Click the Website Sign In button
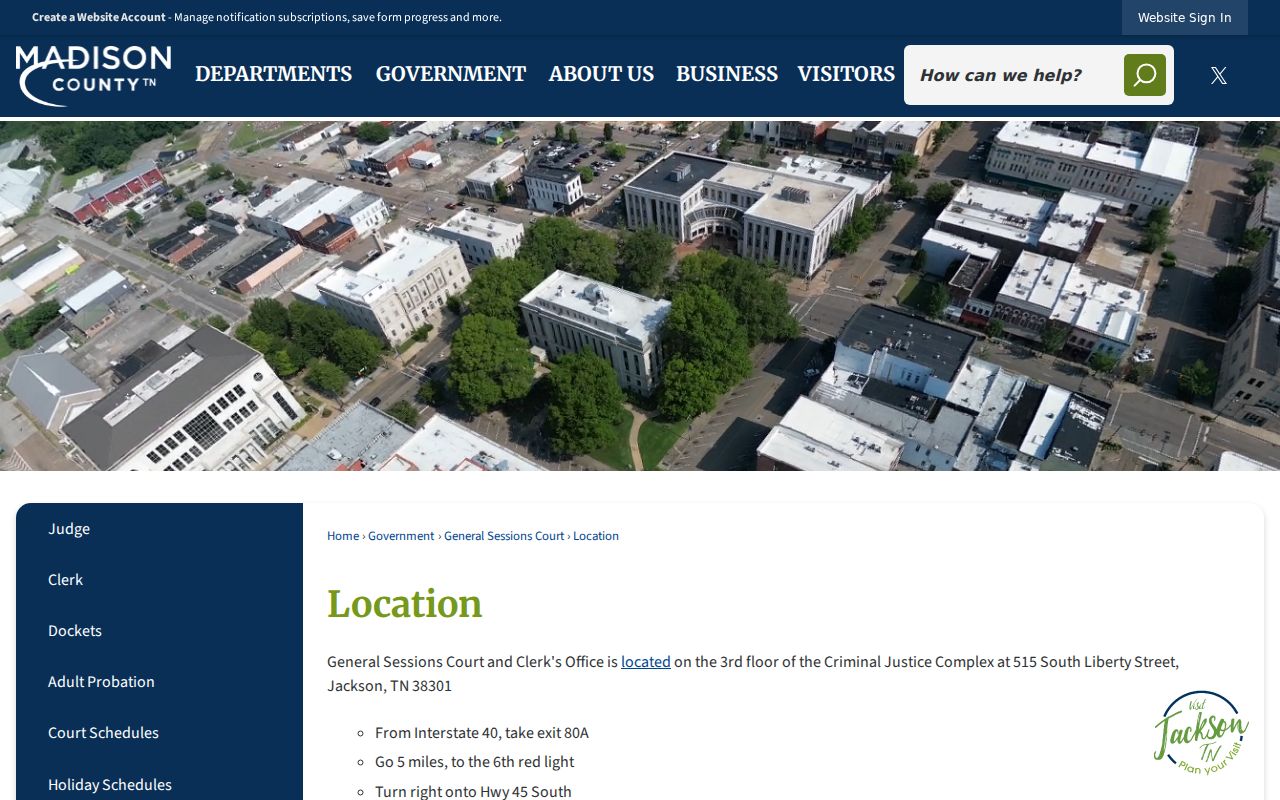Viewport: 1280px width, 800px height. tap(1185, 17)
